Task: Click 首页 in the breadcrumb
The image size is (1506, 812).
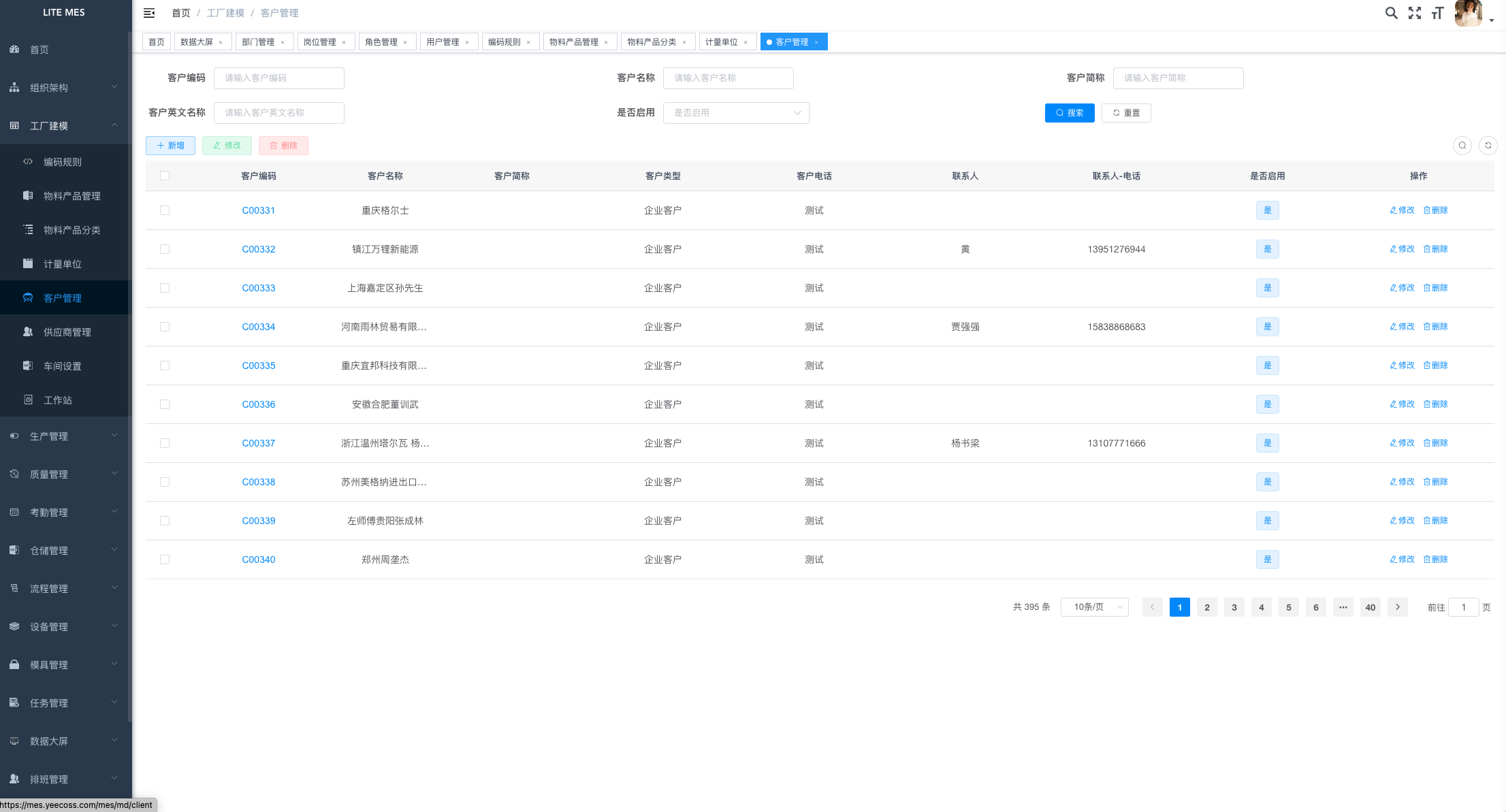Action: (181, 13)
